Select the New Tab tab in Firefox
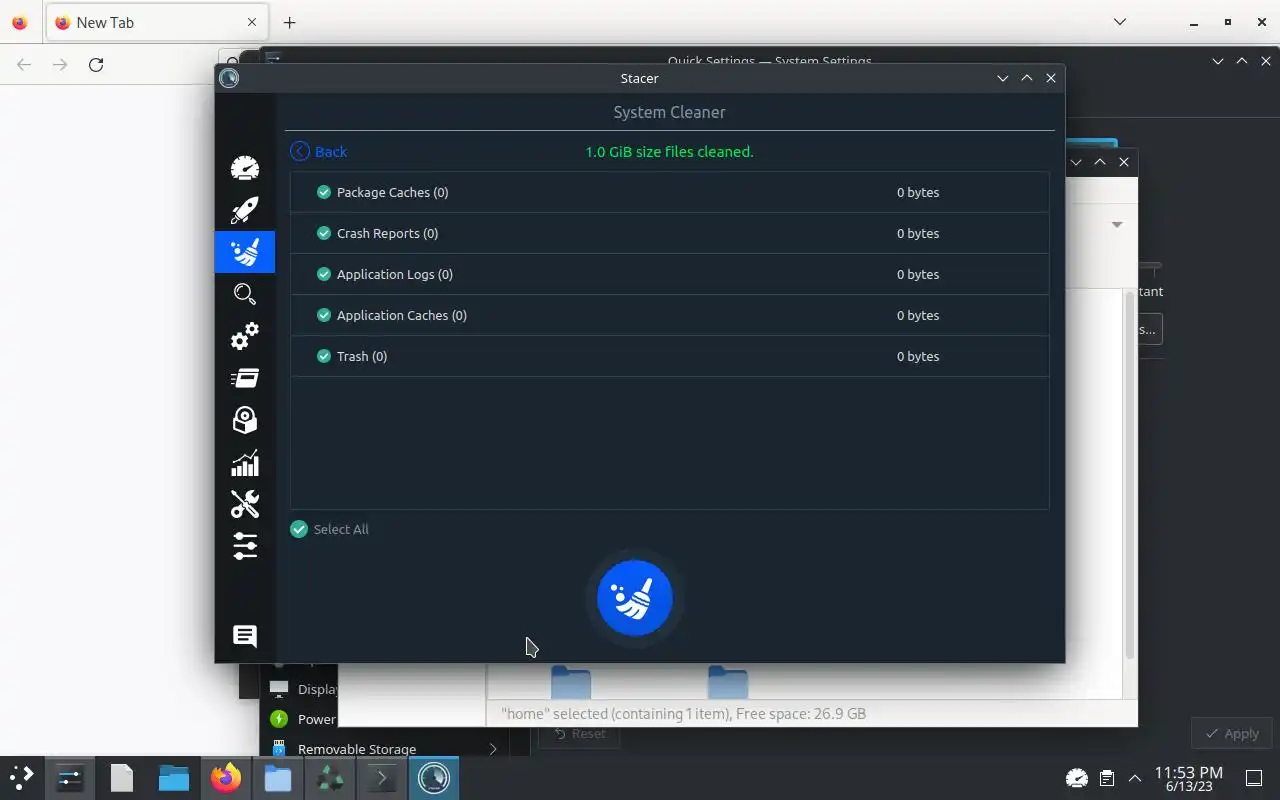 click(x=156, y=22)
